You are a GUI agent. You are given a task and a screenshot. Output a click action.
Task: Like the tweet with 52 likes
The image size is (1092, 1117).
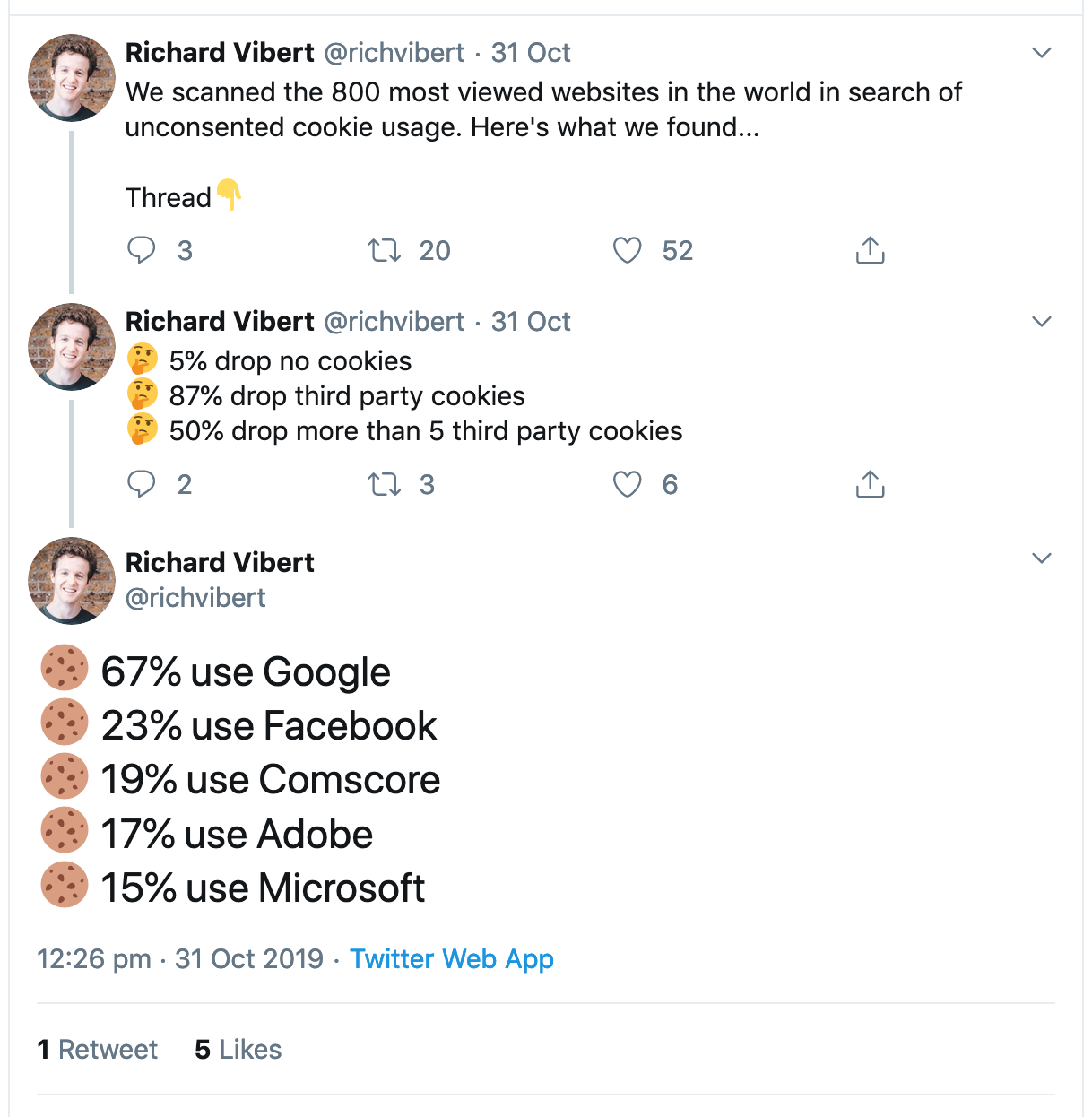pyautogui.click(x=628, y=250)
